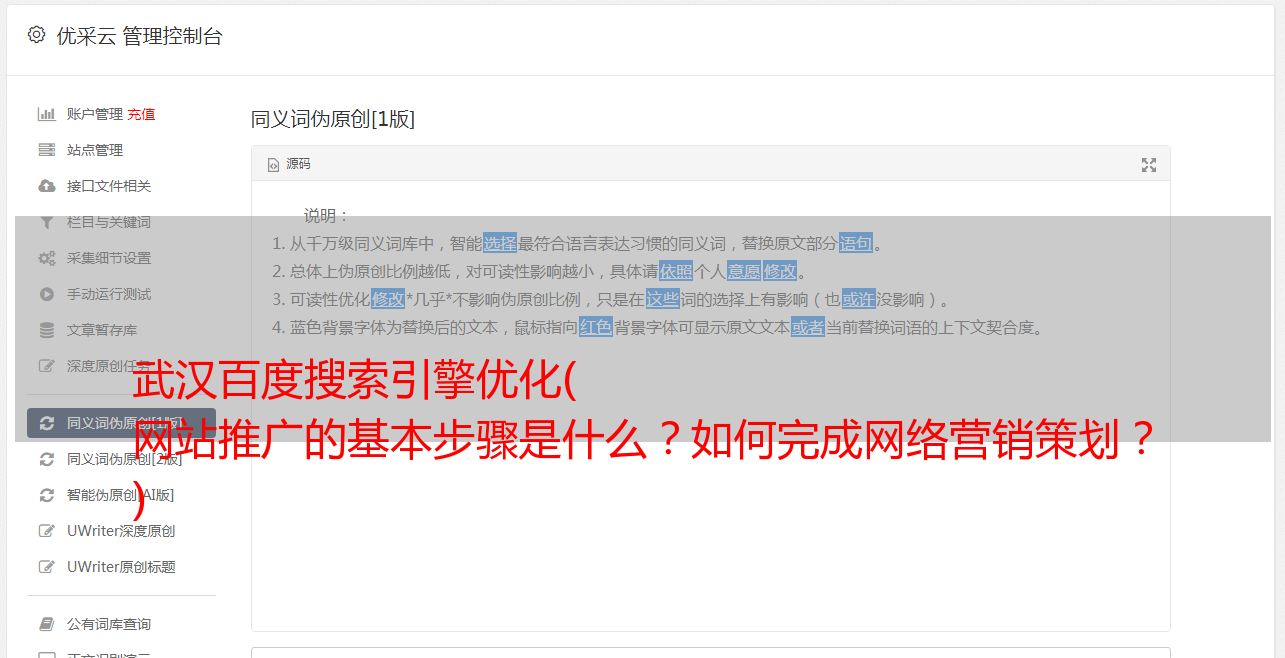Open the 公有词库查询 book icon
Screen dimensions: 1285x658
point(46,624)
